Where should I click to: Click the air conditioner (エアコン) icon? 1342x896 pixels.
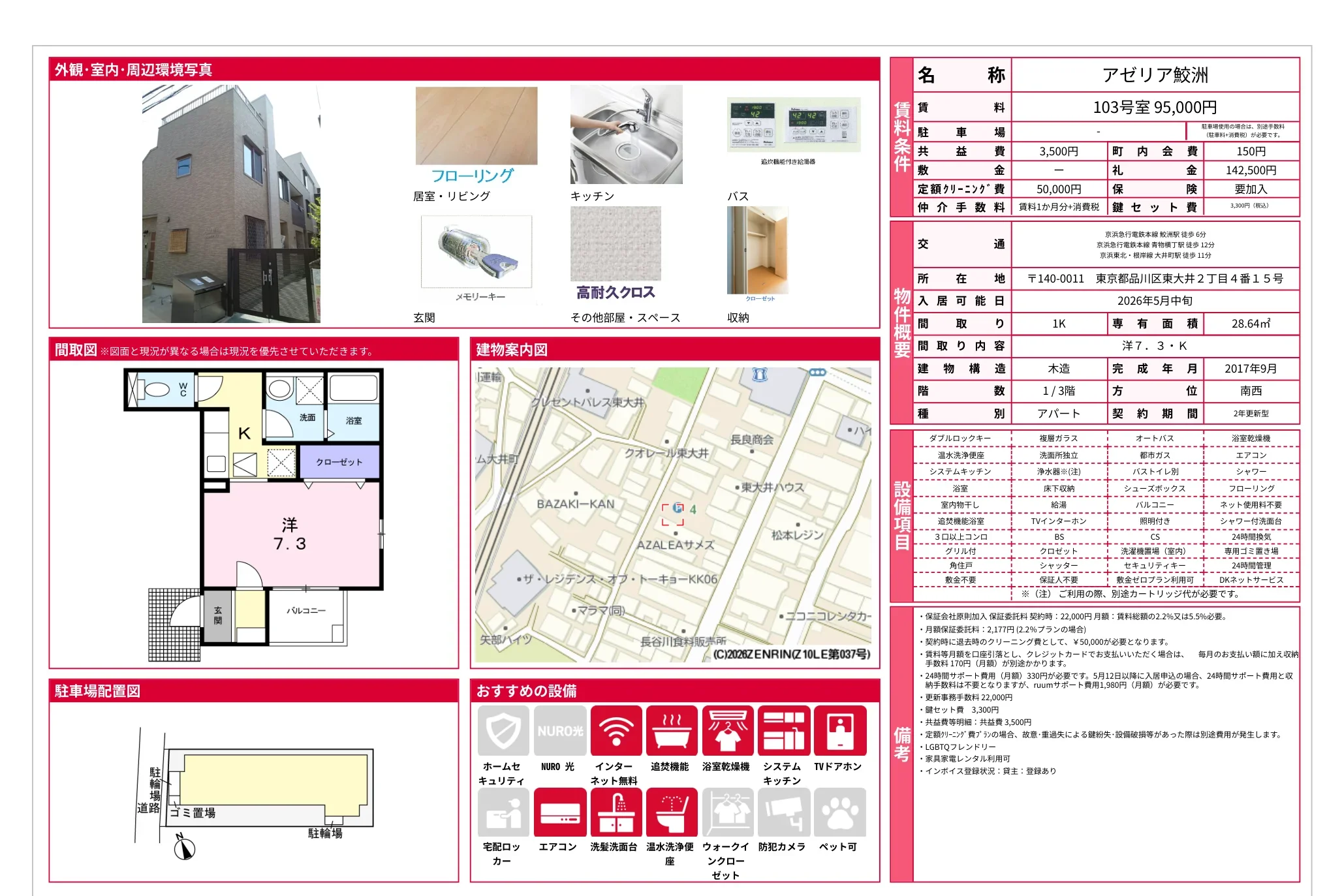559,812
